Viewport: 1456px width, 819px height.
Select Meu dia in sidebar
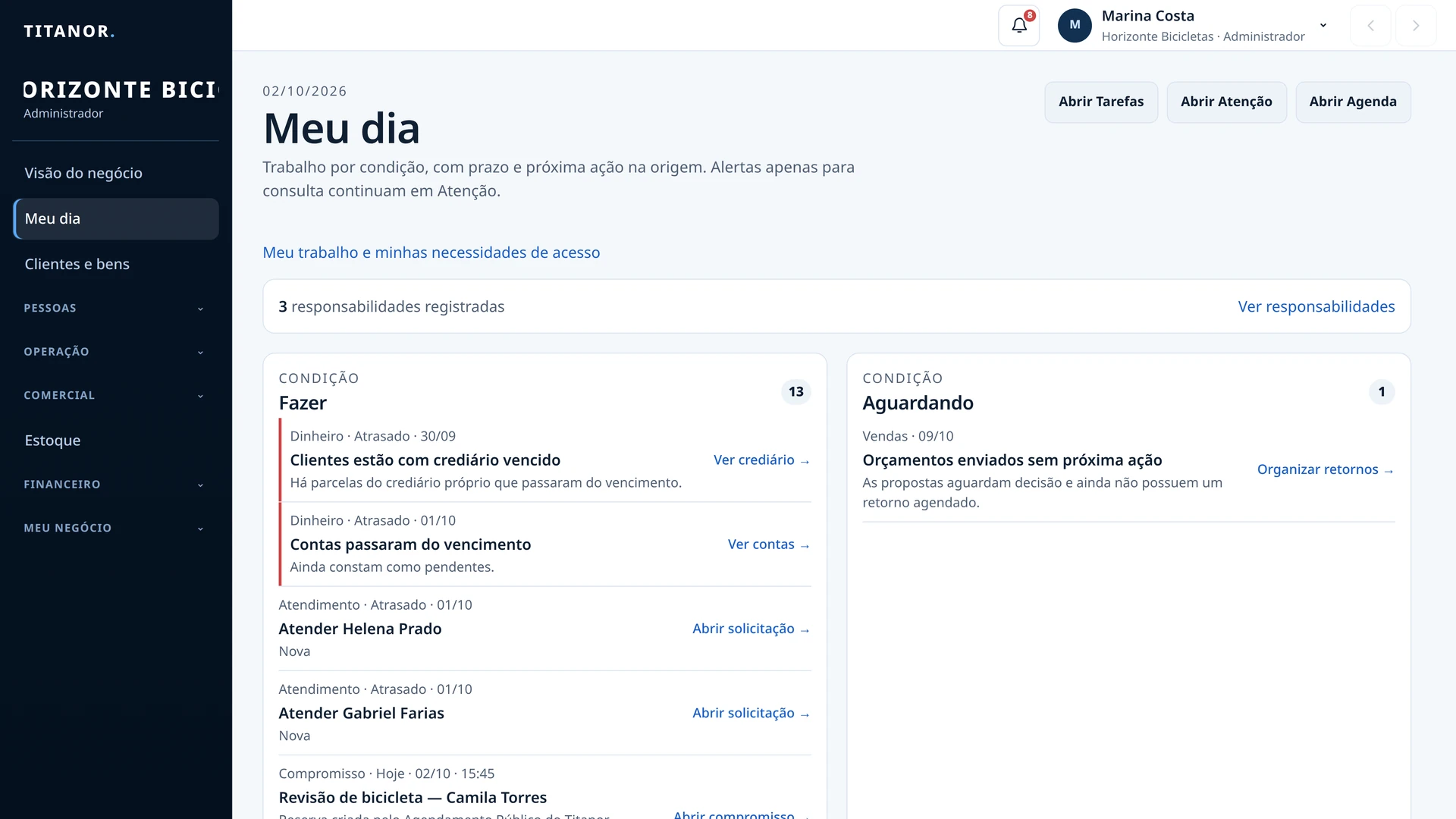pyautogui.click(x=115, y=218)
